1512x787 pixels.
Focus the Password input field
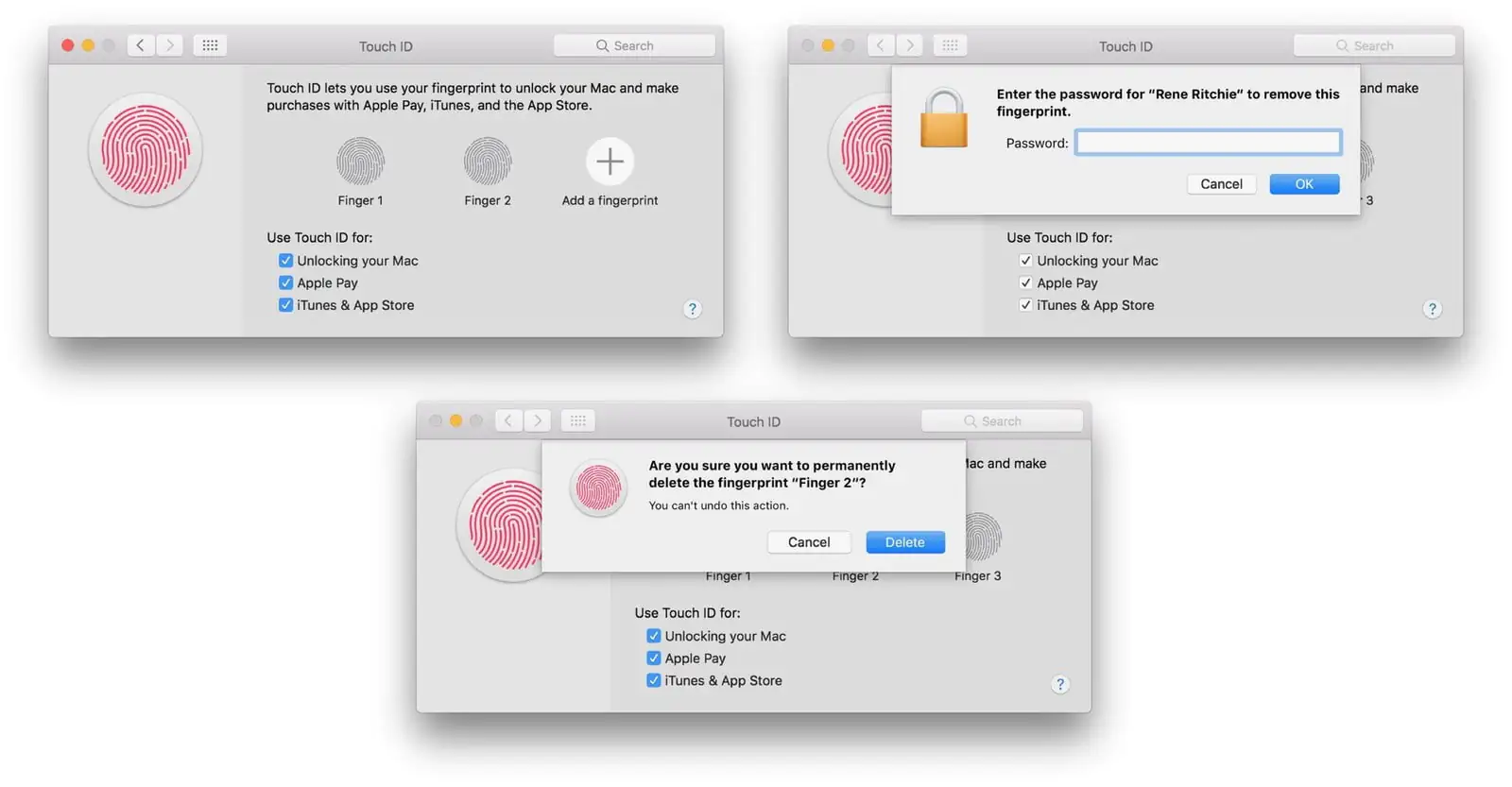click(x=1209, y=143)
